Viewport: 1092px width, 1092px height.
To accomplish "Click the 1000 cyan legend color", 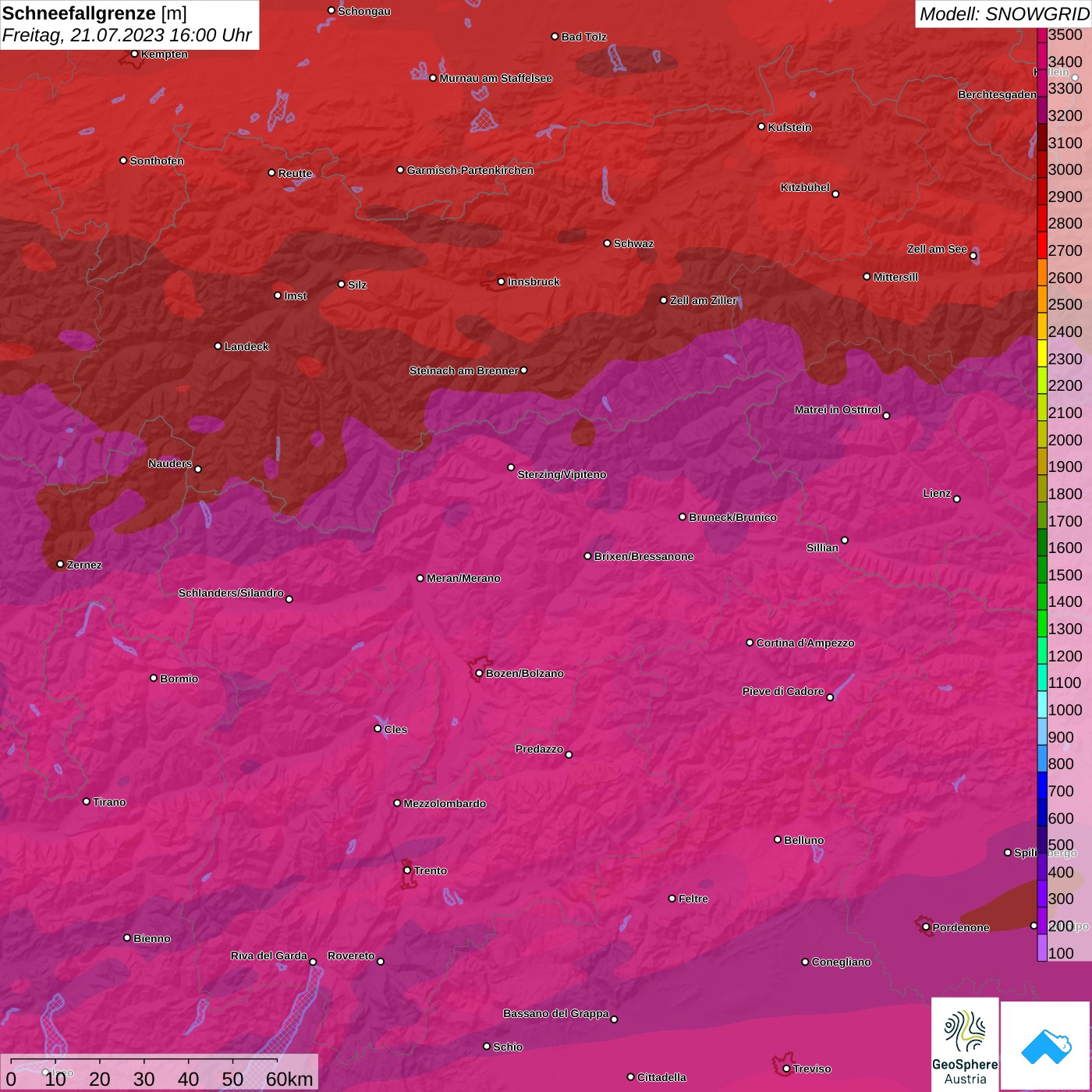I will (1042, 704).
